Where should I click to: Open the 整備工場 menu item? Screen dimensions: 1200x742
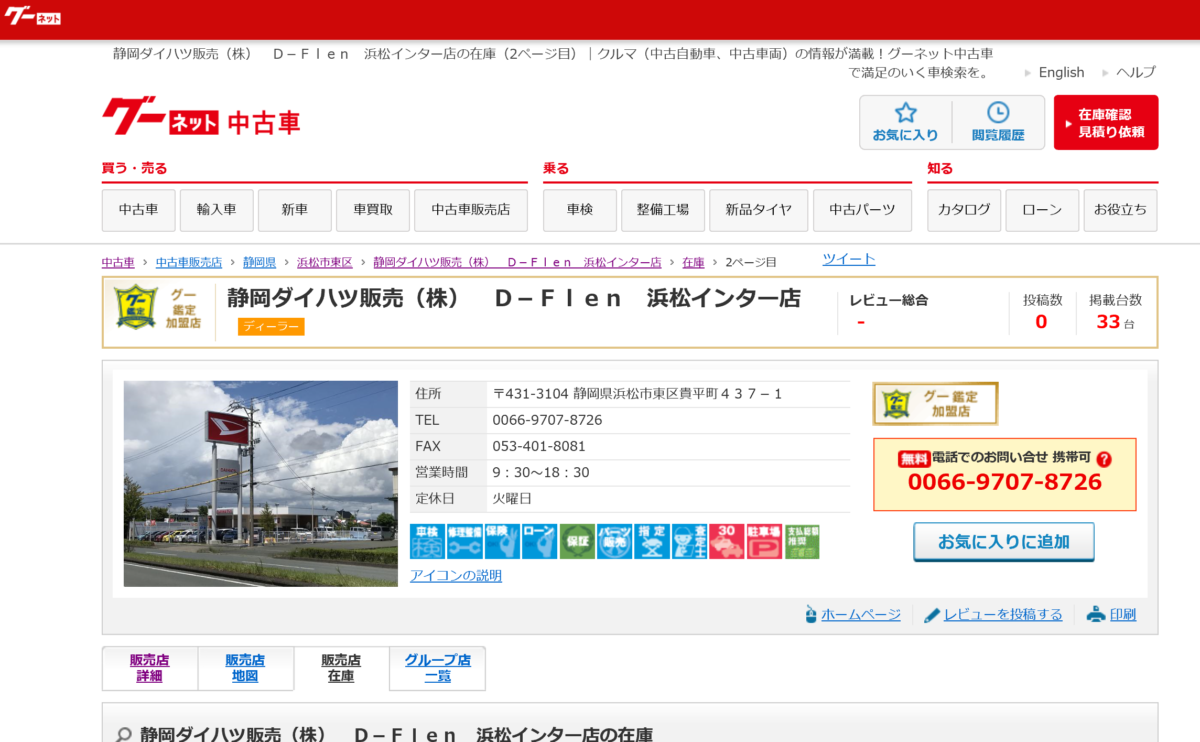coord(662,210)
